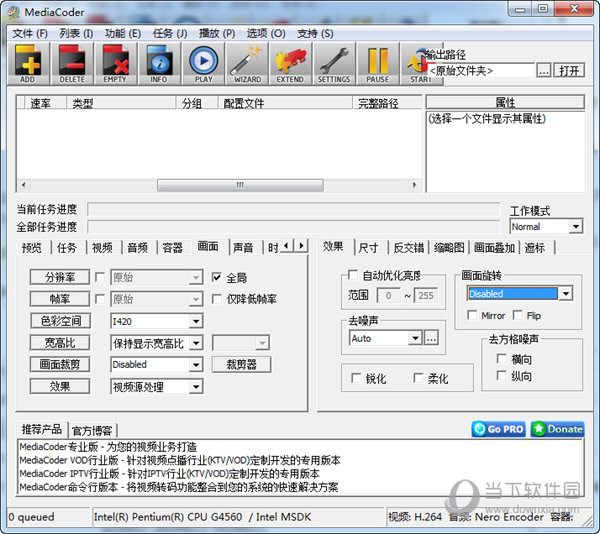Open the 选项 (O) menu
This screenshot has width=600, height=534.
pyautogui.click(x=266, y=34)
